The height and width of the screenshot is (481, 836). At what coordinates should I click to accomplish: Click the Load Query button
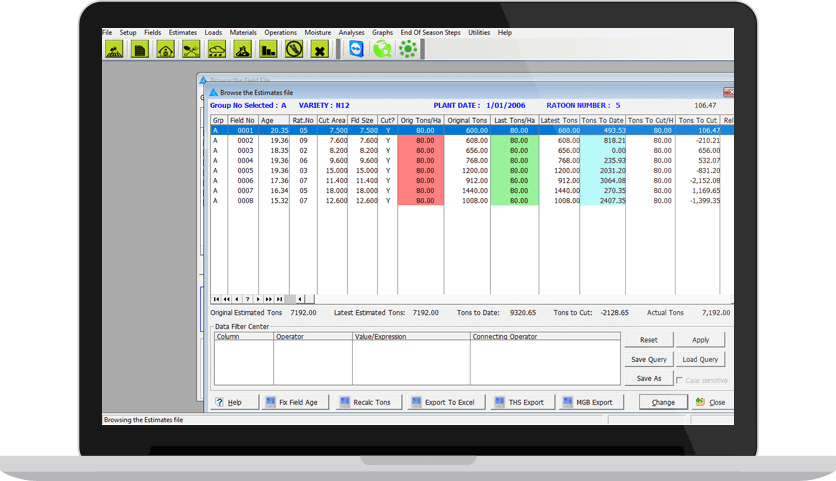701,359
